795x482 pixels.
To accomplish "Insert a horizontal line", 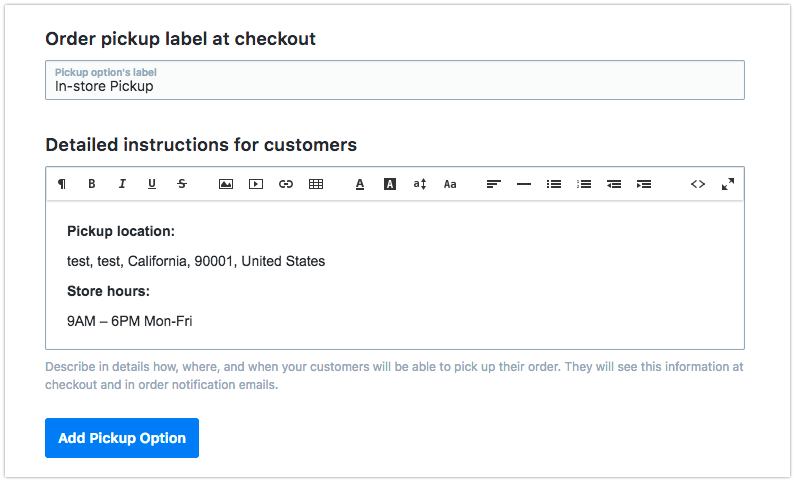I will point(524,184).
